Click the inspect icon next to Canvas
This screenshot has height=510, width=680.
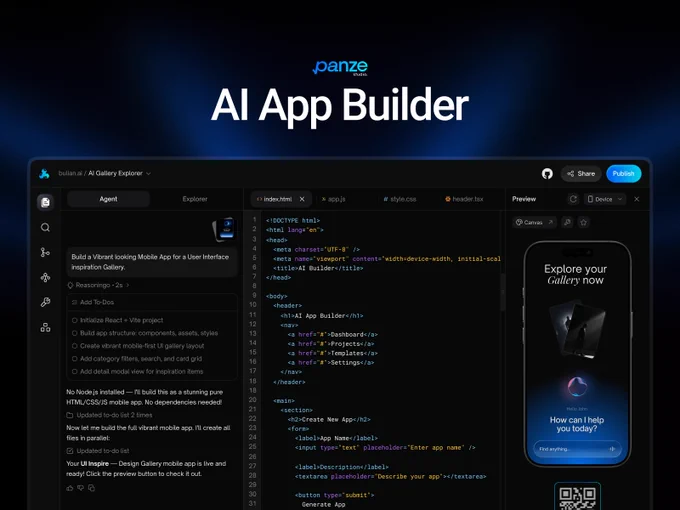click(x=567, y=222)
